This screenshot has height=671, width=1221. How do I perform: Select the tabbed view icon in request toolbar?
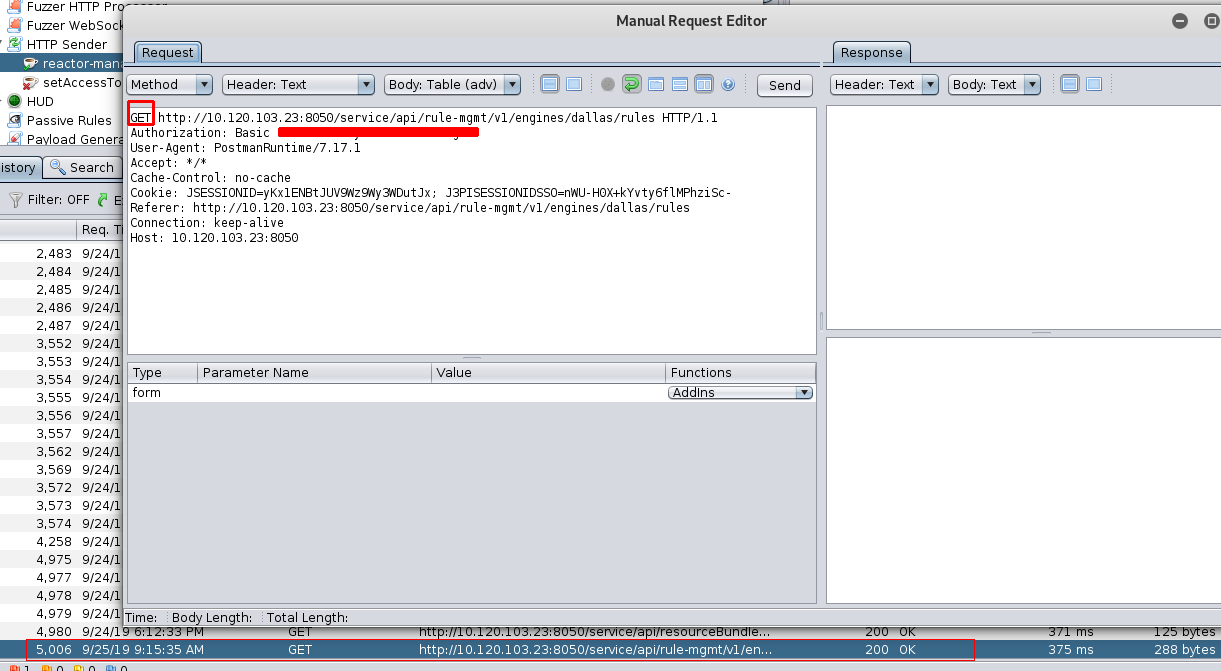click(656, 84)
